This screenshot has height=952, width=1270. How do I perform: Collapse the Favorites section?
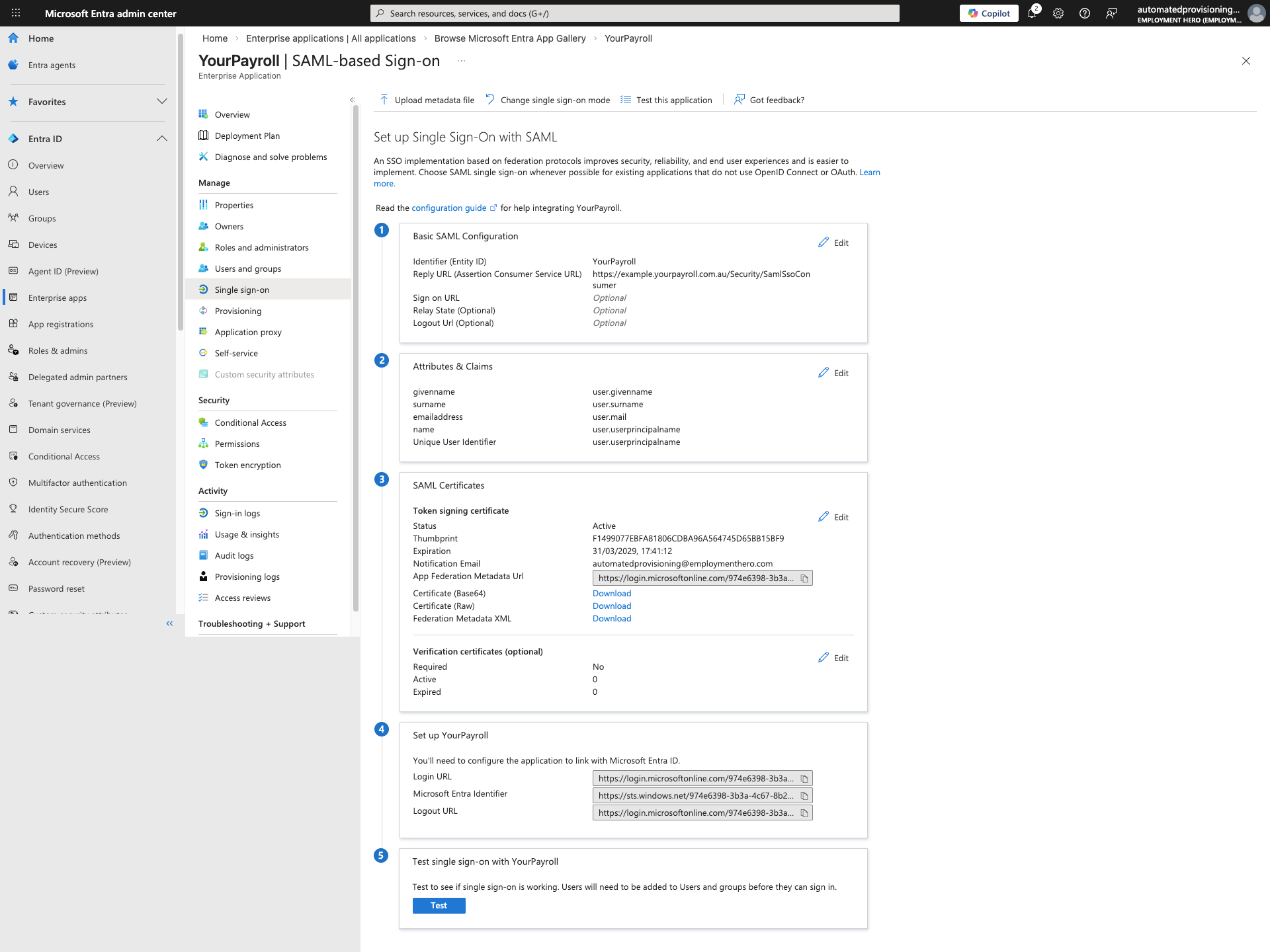(162, 101)
